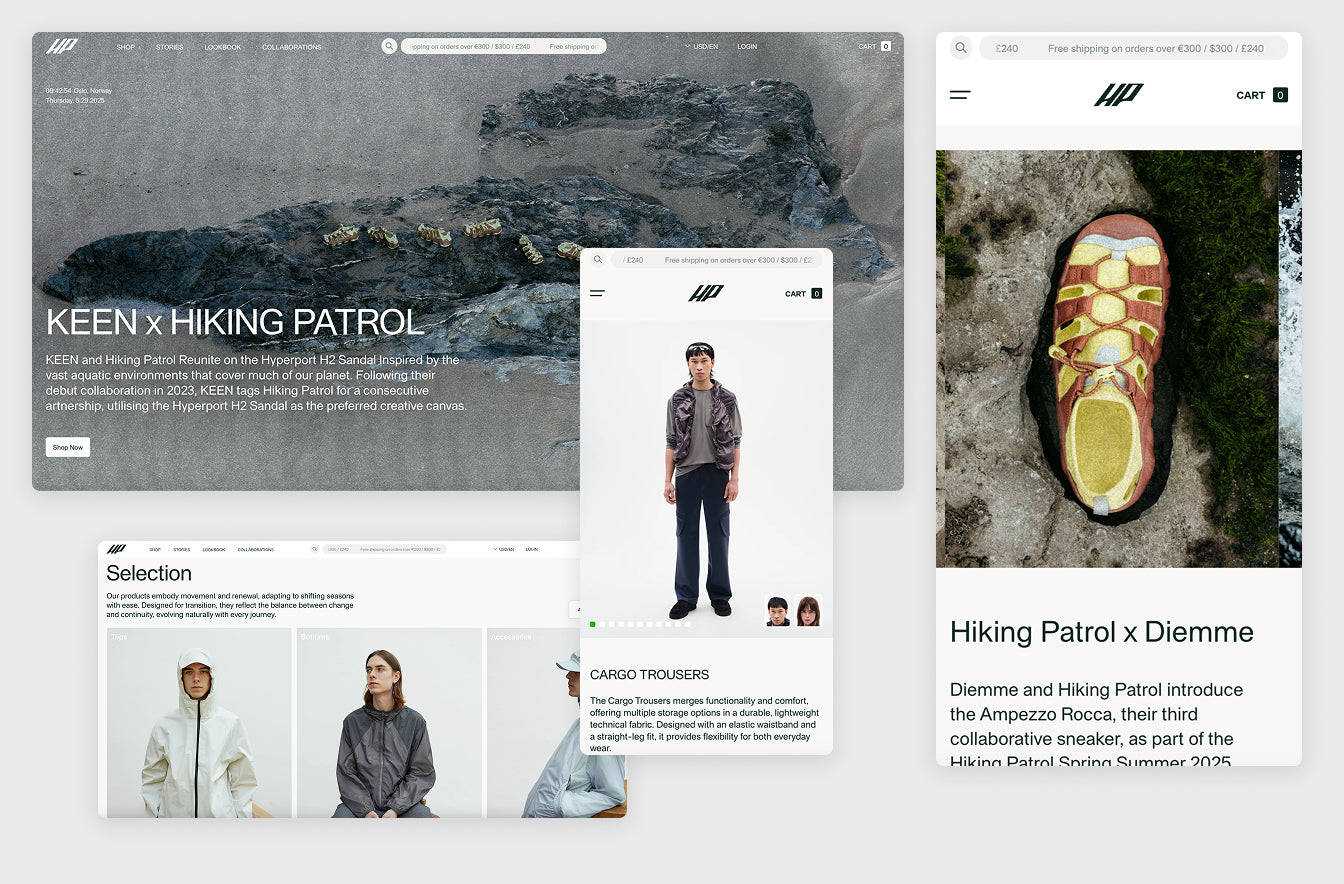The image size is (1344, 884).
Task: Click the cart count badge in Diemme page
Action: coord(1280,95)
